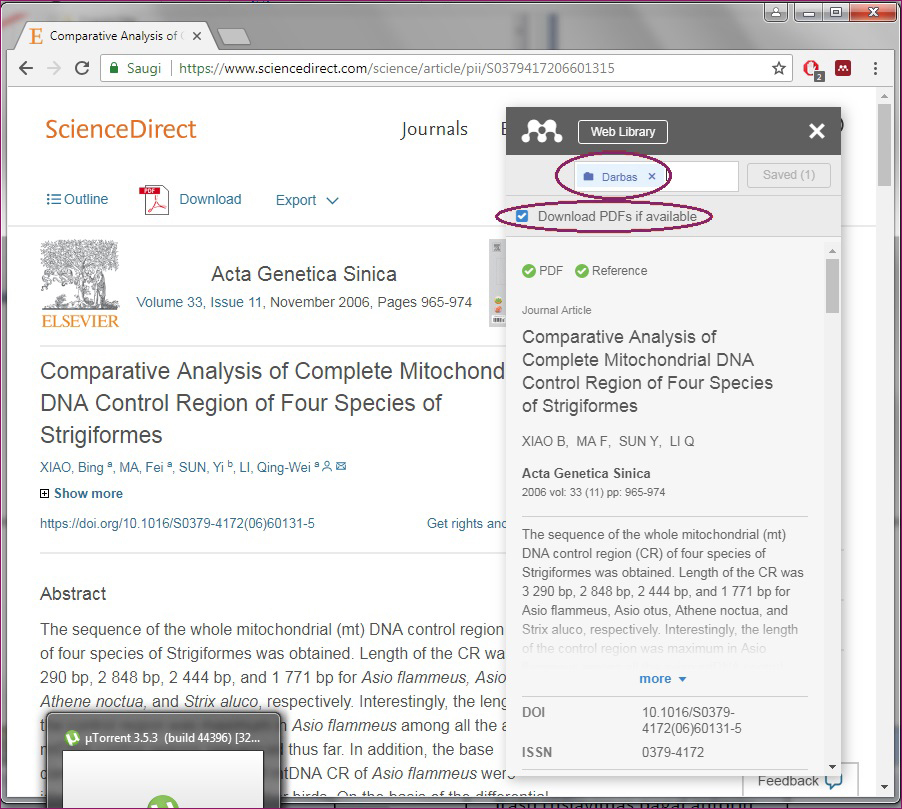
Task: Click the Mendeley panel vertical scrollbar
Action: tap(832, 285)
